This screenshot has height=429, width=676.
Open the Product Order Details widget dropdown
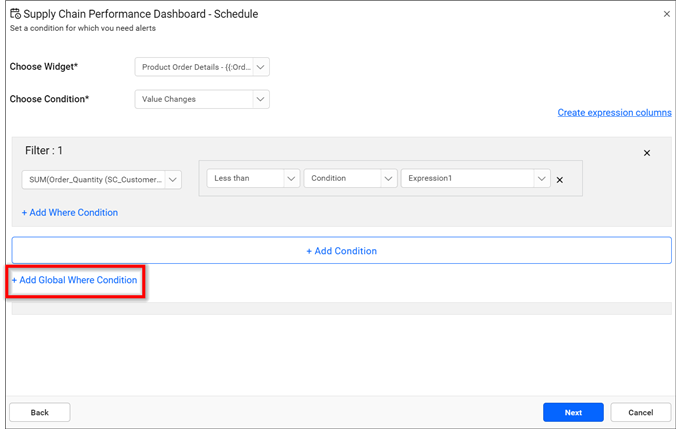(196, 67)
